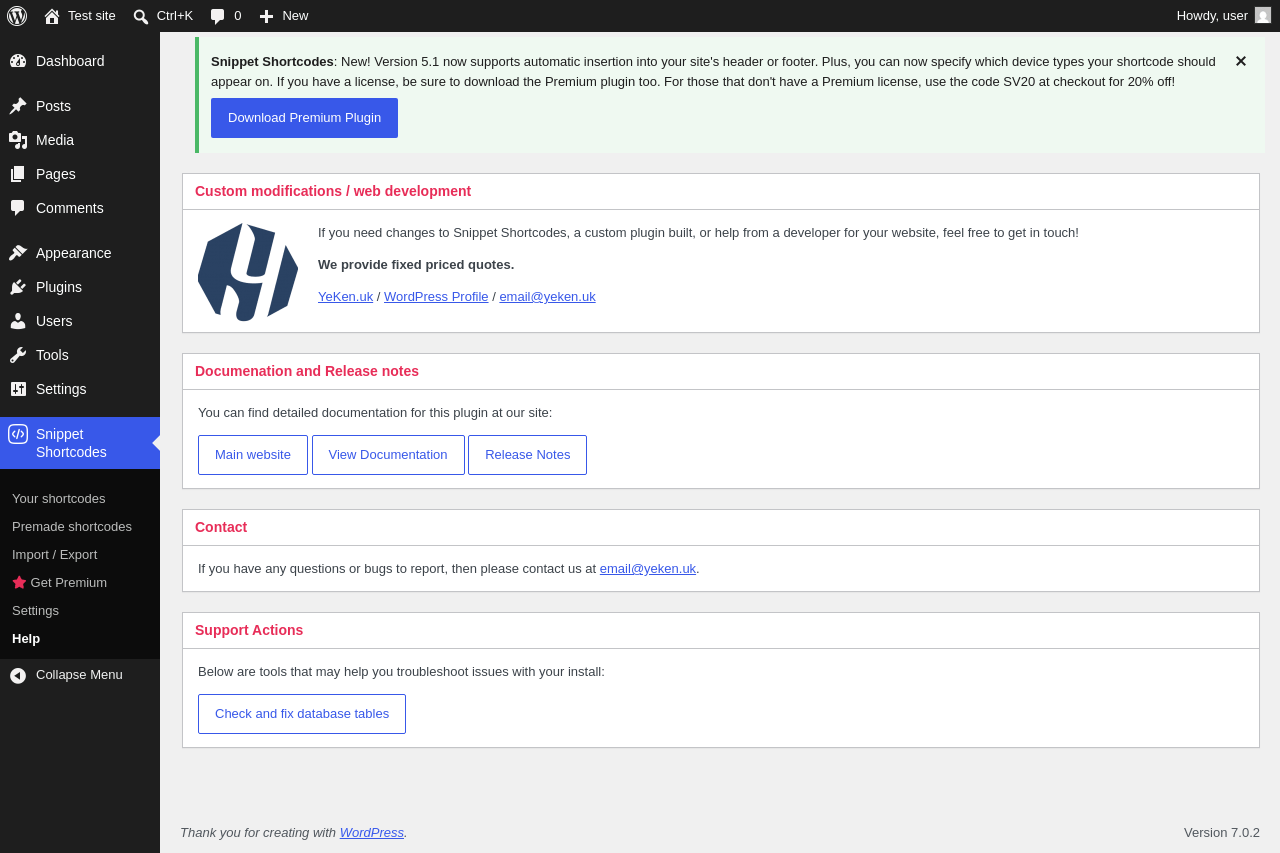
Task: Click the Media icon in sidebar
Action: coord(18,140)
